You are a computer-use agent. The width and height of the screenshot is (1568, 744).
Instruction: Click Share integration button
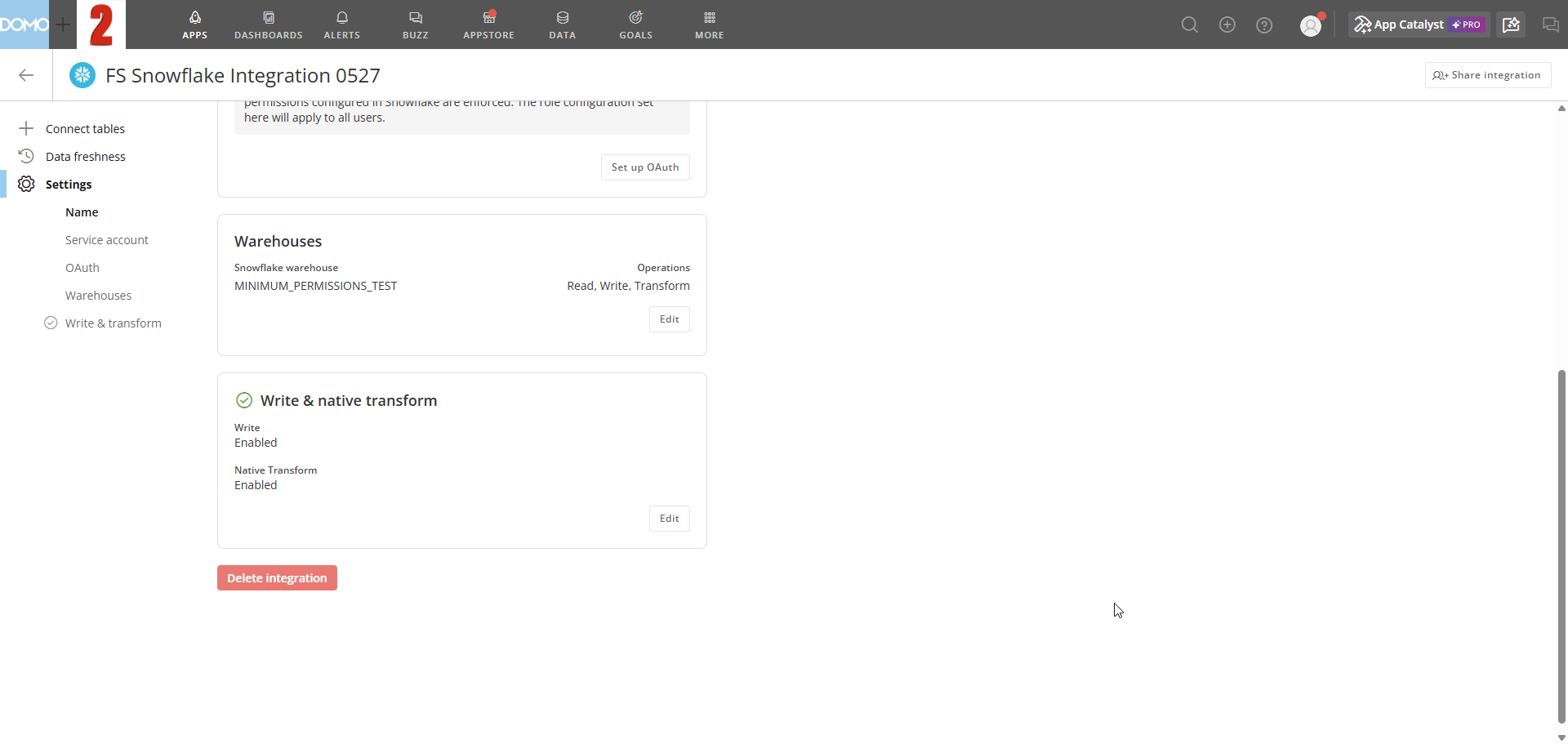click(1488, 75)
